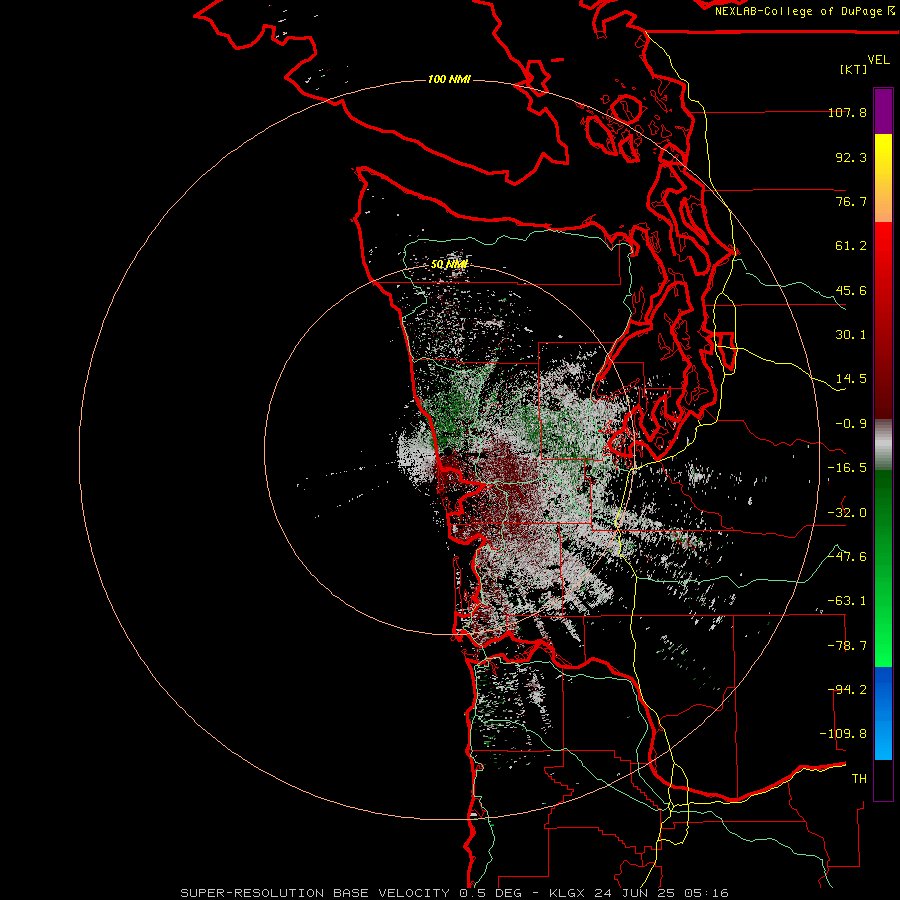Click the 100 NMI range ring label

click(x=449, y=79)
